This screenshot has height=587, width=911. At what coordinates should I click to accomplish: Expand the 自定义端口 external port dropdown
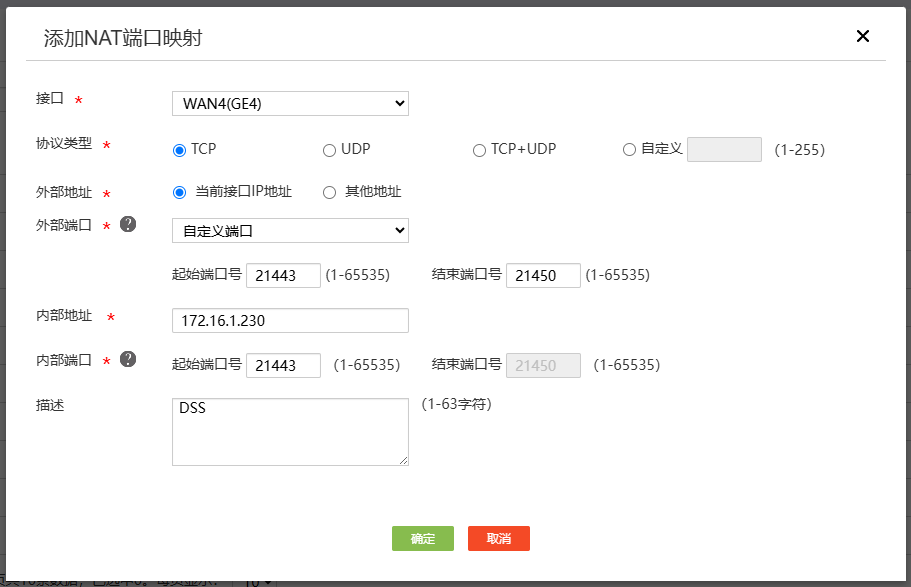pyautogui.click(x=290, y=231)
